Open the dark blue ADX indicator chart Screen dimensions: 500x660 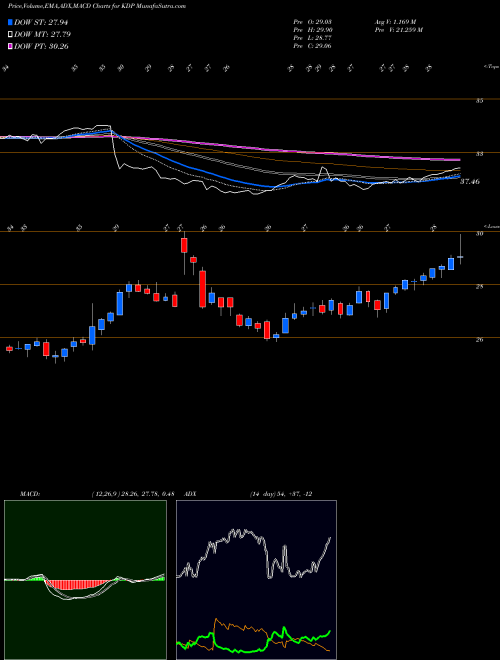(x=256, y=580)
